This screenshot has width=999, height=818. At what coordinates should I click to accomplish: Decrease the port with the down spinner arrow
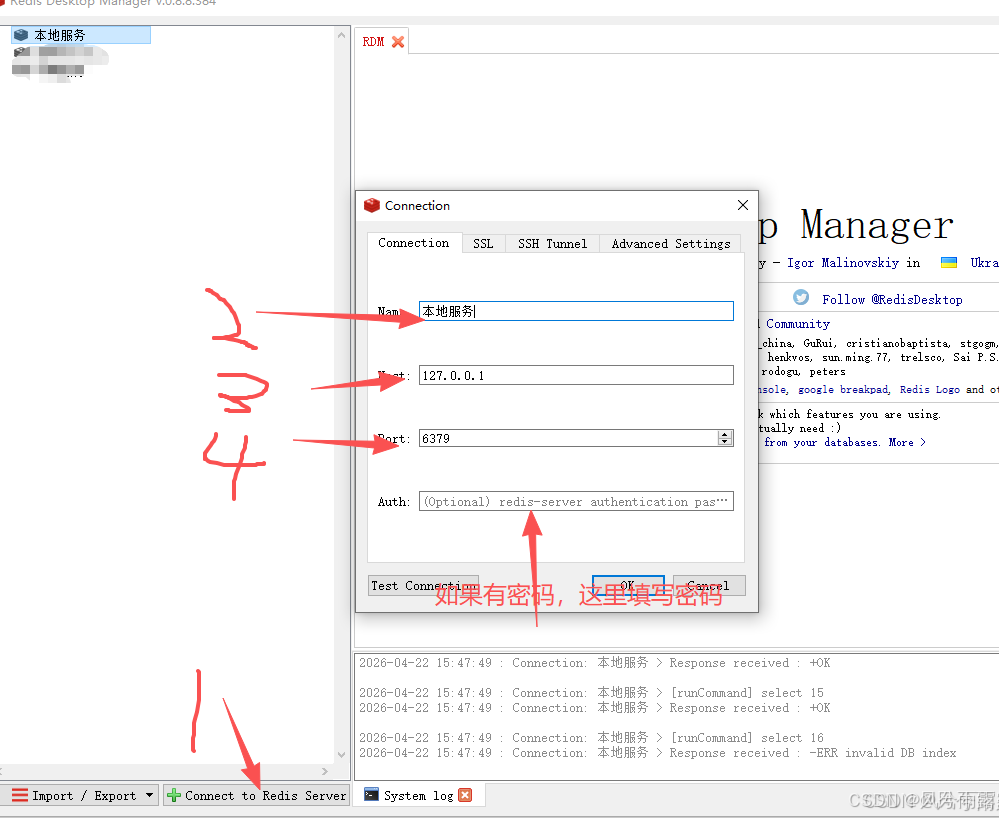(x=725, y=442)
